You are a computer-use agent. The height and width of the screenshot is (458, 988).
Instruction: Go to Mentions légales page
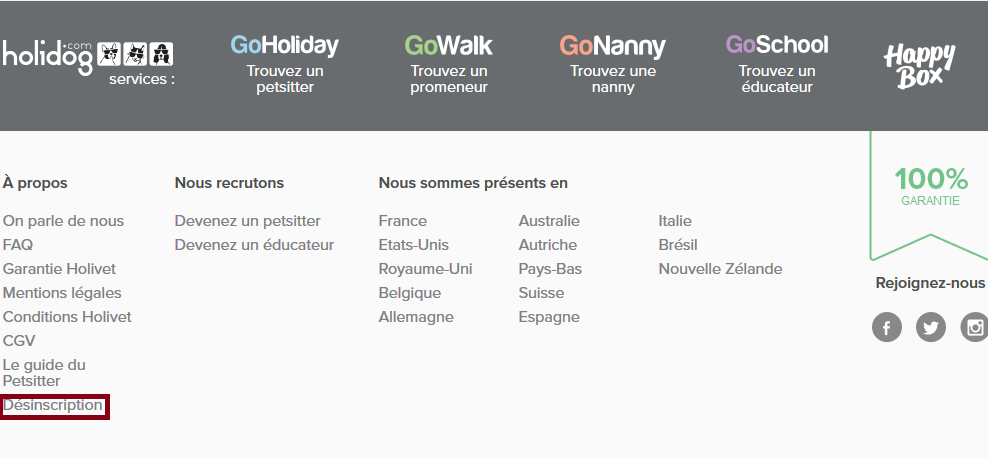pos(62,293)
